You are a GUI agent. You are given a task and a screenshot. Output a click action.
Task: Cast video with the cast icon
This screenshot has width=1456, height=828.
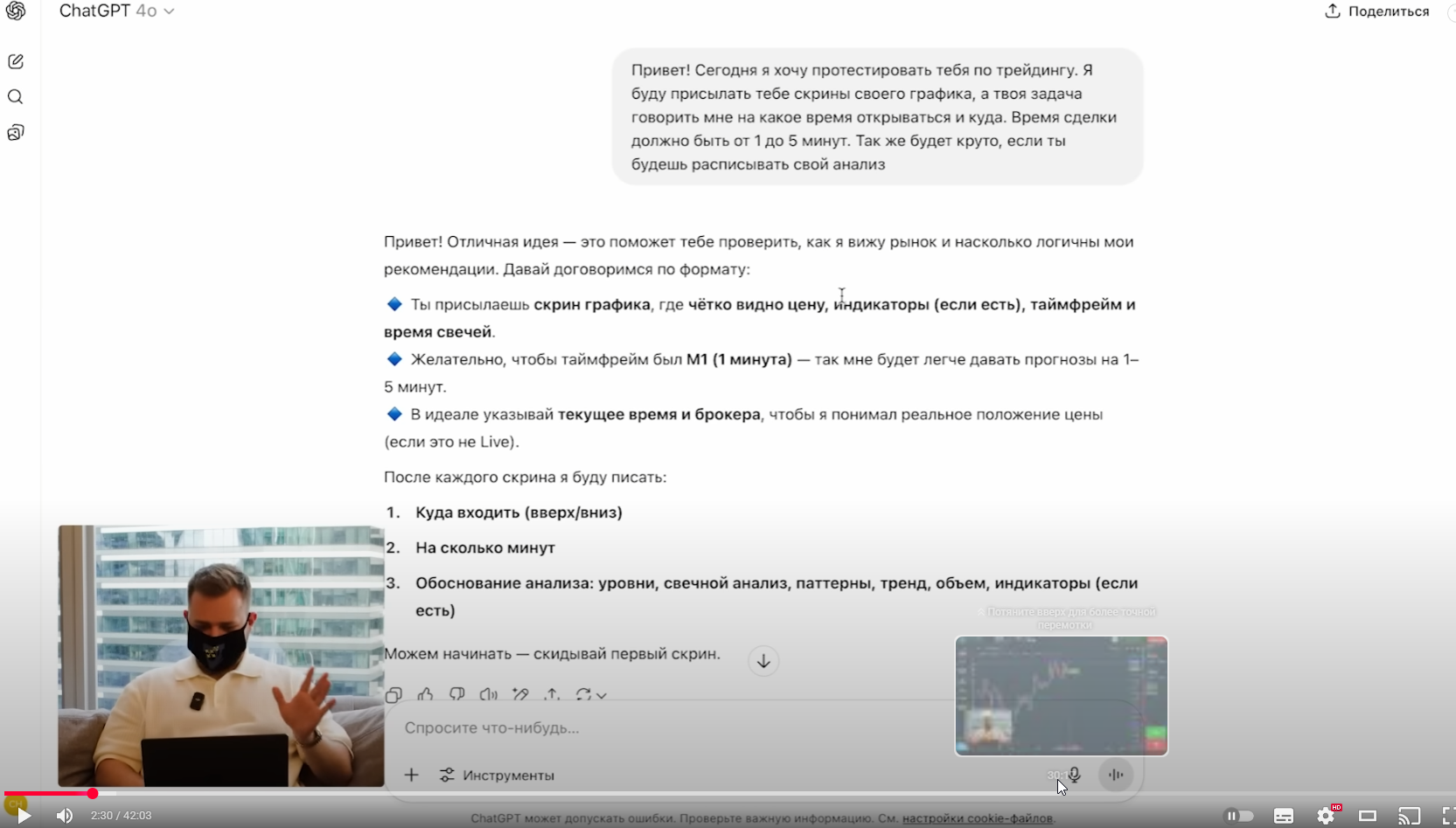(1410, 816)
